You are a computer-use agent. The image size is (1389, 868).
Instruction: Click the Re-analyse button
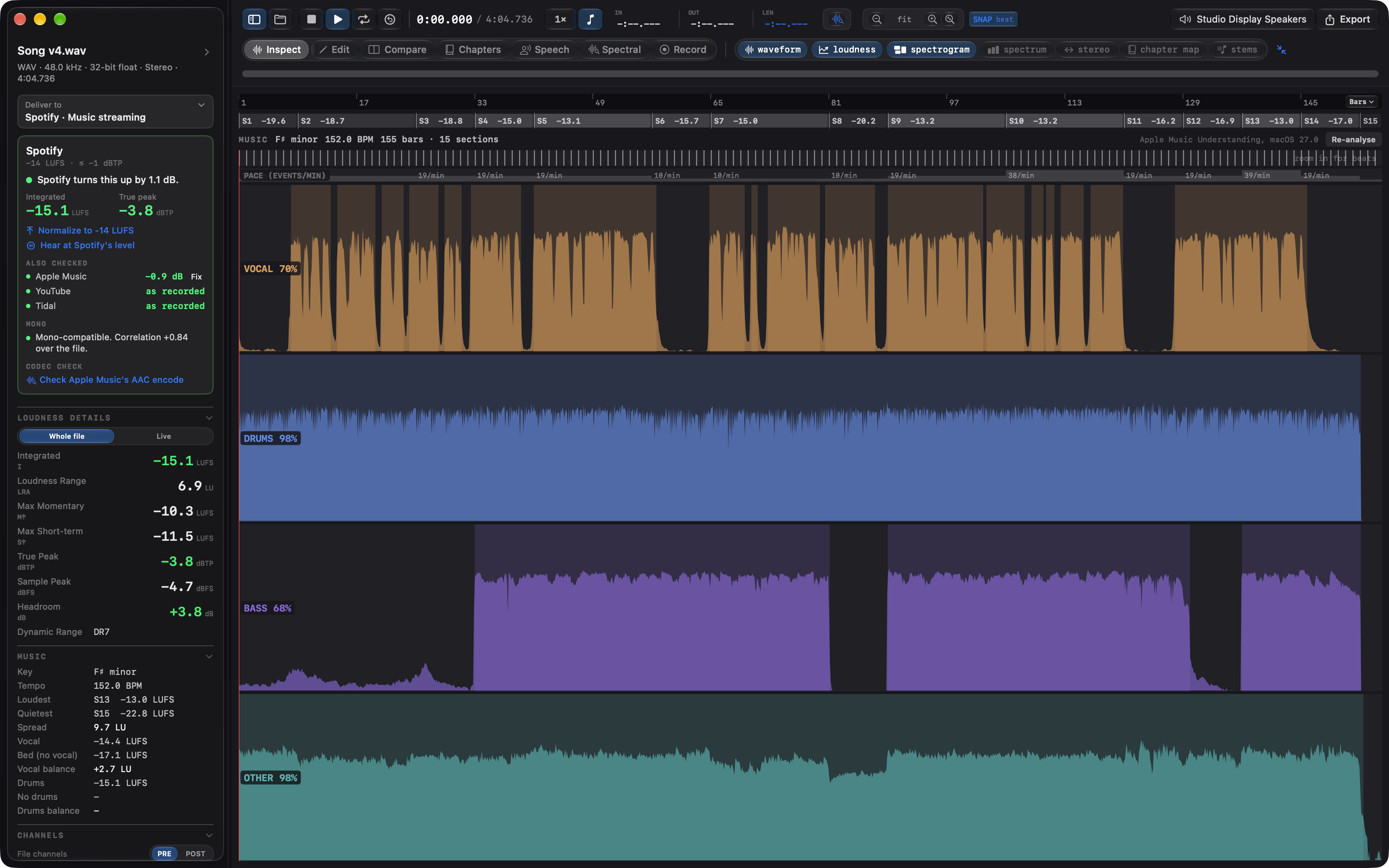(1353, 139)
